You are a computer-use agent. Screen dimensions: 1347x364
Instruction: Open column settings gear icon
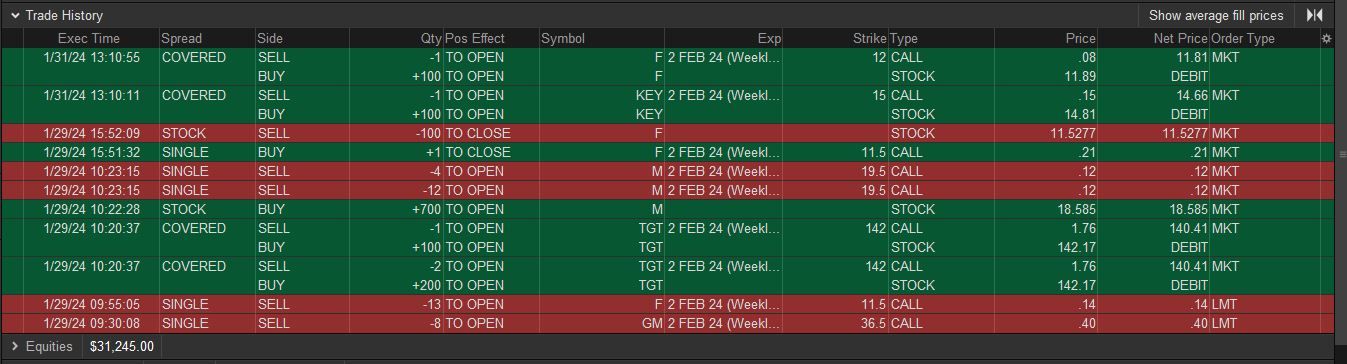point(1327,39)
